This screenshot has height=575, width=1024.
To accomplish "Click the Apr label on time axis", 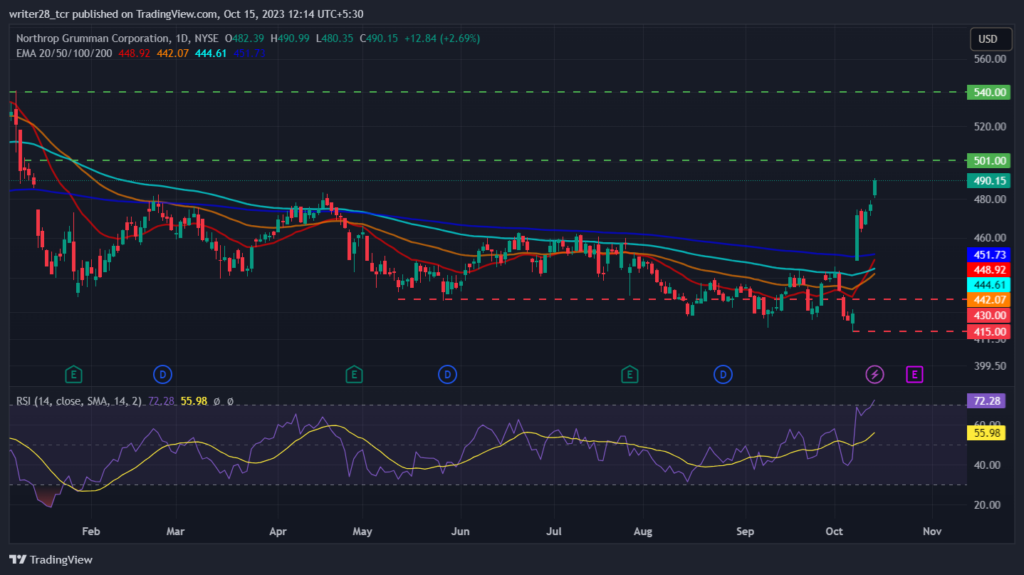I will click(x=278, y=531).
